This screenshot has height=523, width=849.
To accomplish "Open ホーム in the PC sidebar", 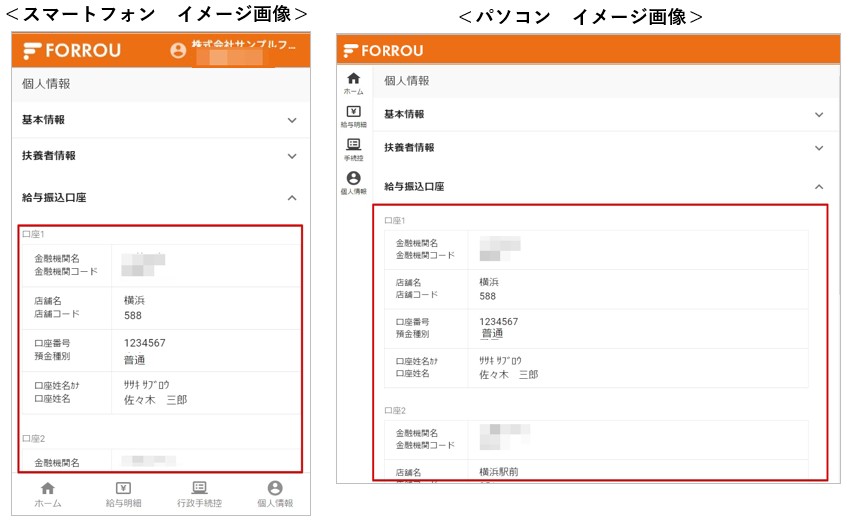I will 354,83.
